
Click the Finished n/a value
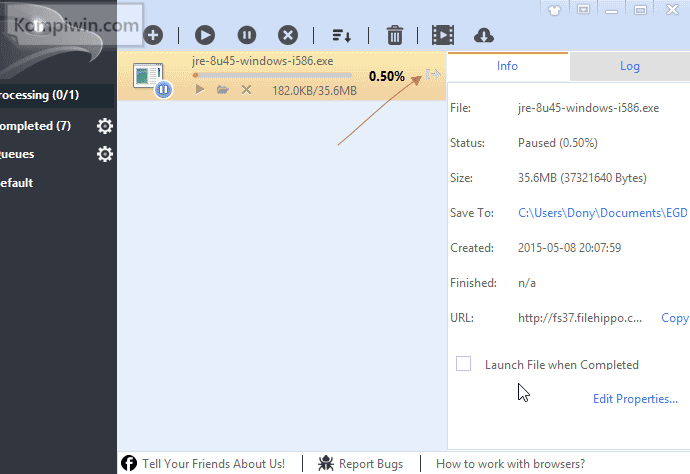[x=527, y=283]
